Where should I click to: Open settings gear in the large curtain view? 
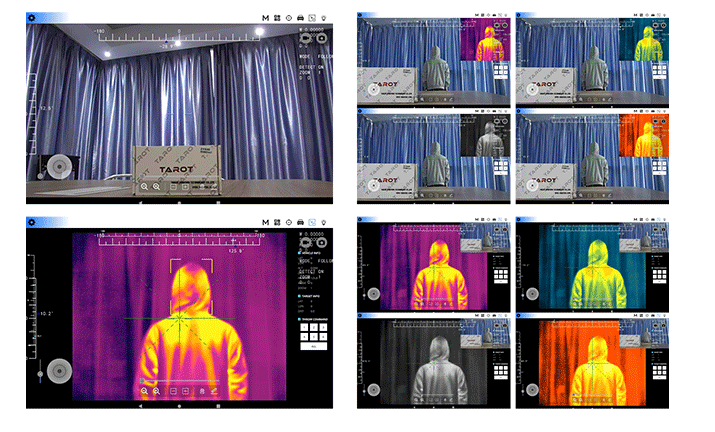[31, 18]
